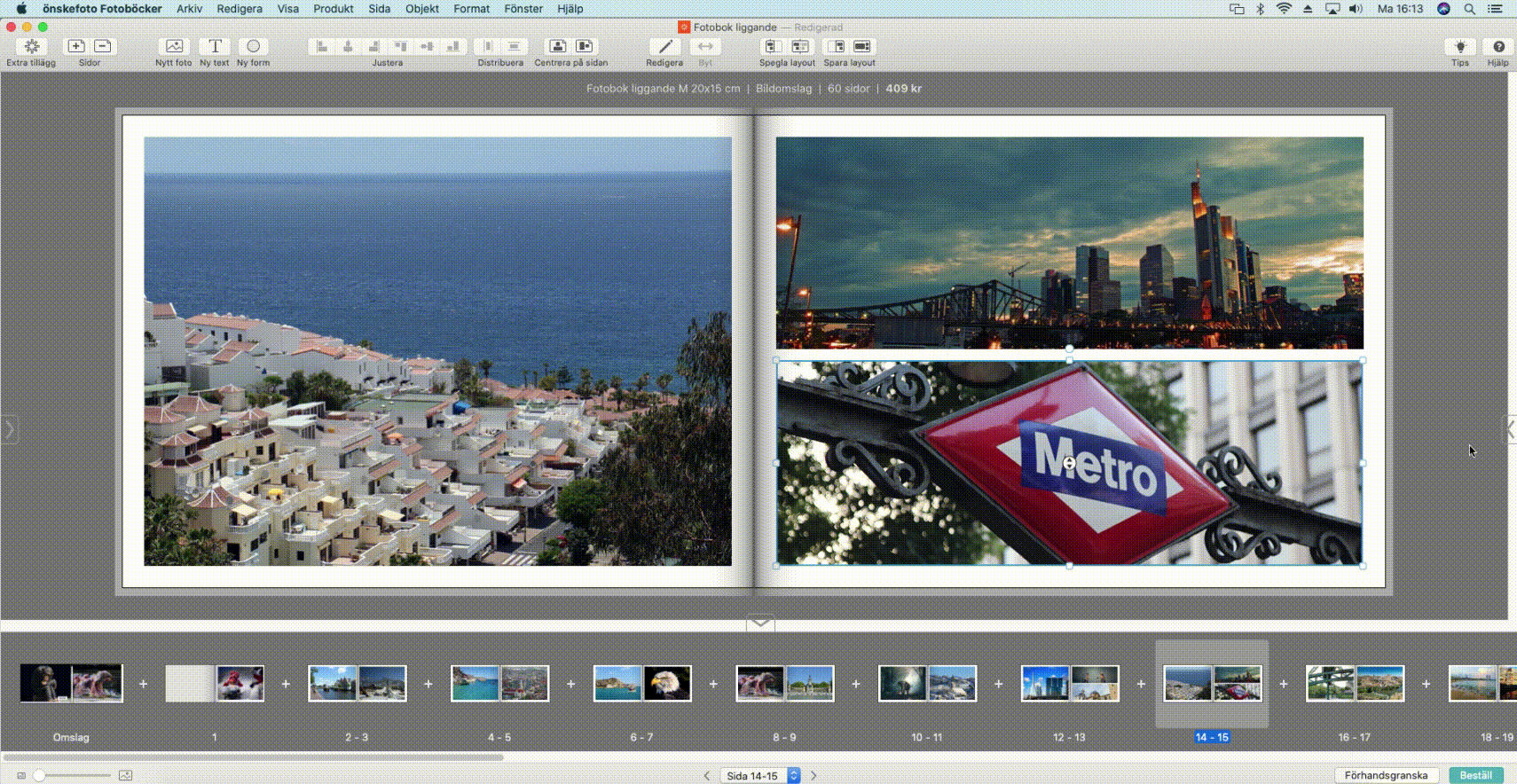Viewport: 1517px width, 784px height.
Task: Center object horizontally on page
Action: (558, 46)
